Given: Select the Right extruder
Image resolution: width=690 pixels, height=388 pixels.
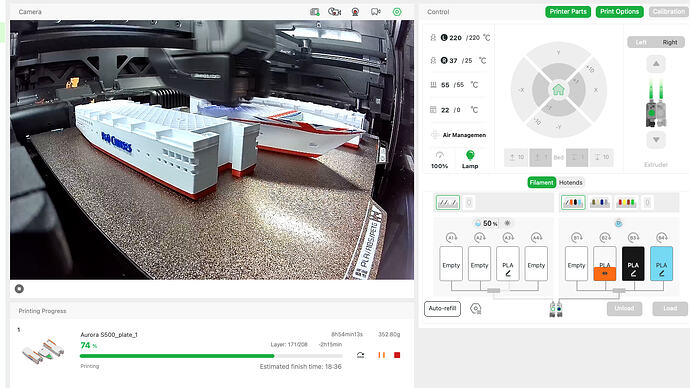Looking at the screenshot, I should [x=670, y=42].
